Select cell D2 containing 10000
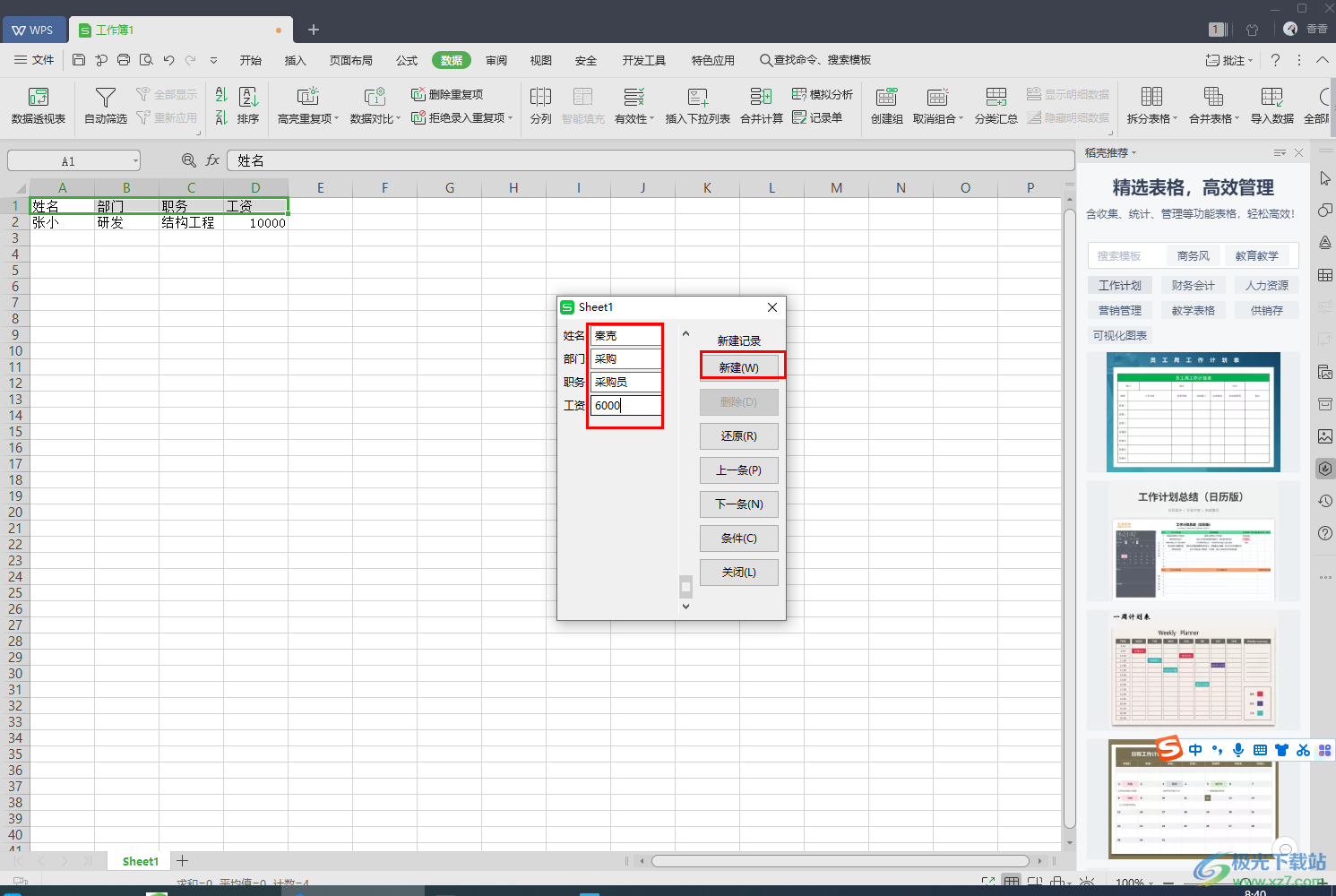Viewport: 1336px width, 896px height. tap(256, 222)
